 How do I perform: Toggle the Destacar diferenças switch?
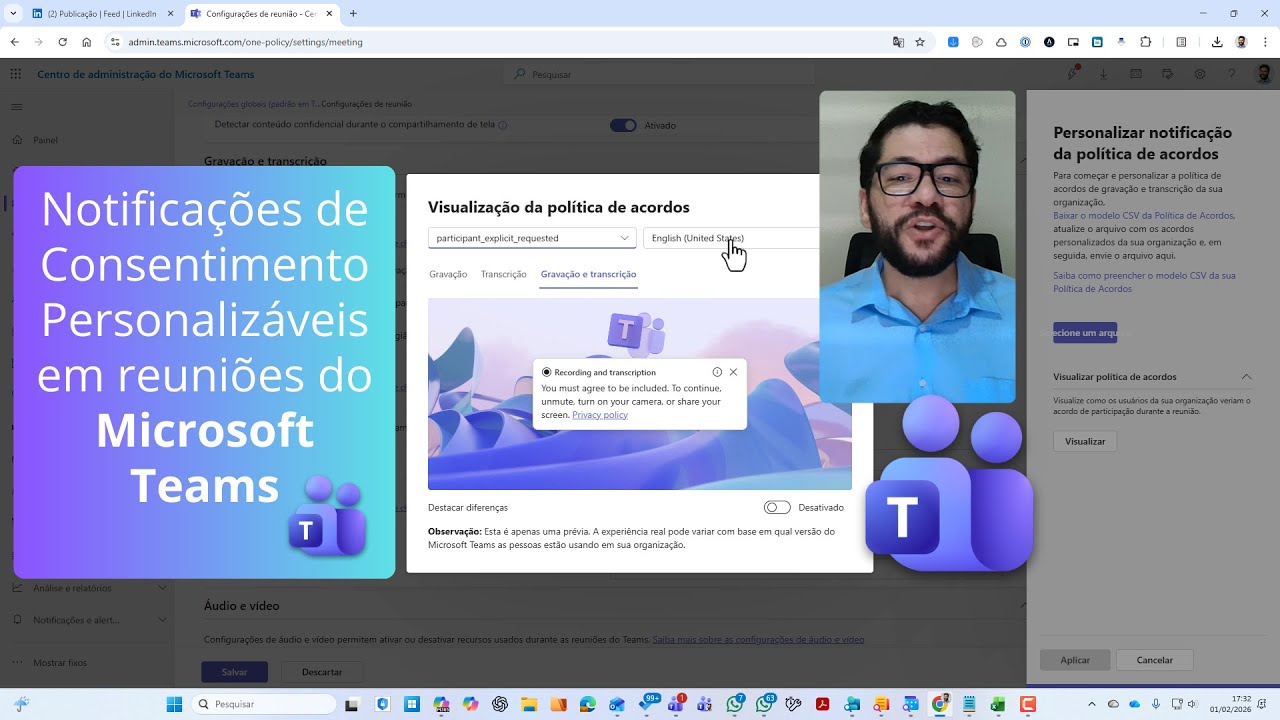[777, 507]
